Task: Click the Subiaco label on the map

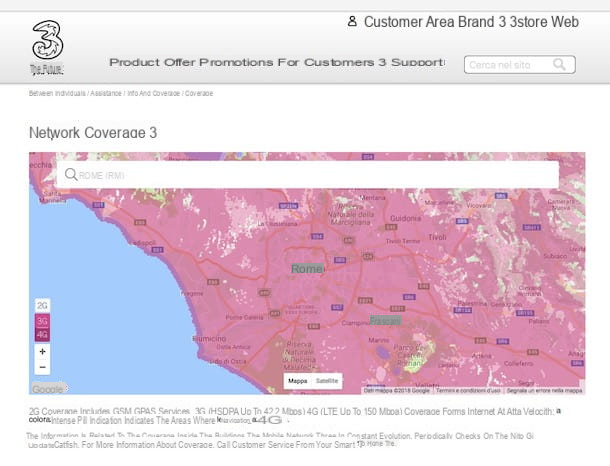Action: 555,256
